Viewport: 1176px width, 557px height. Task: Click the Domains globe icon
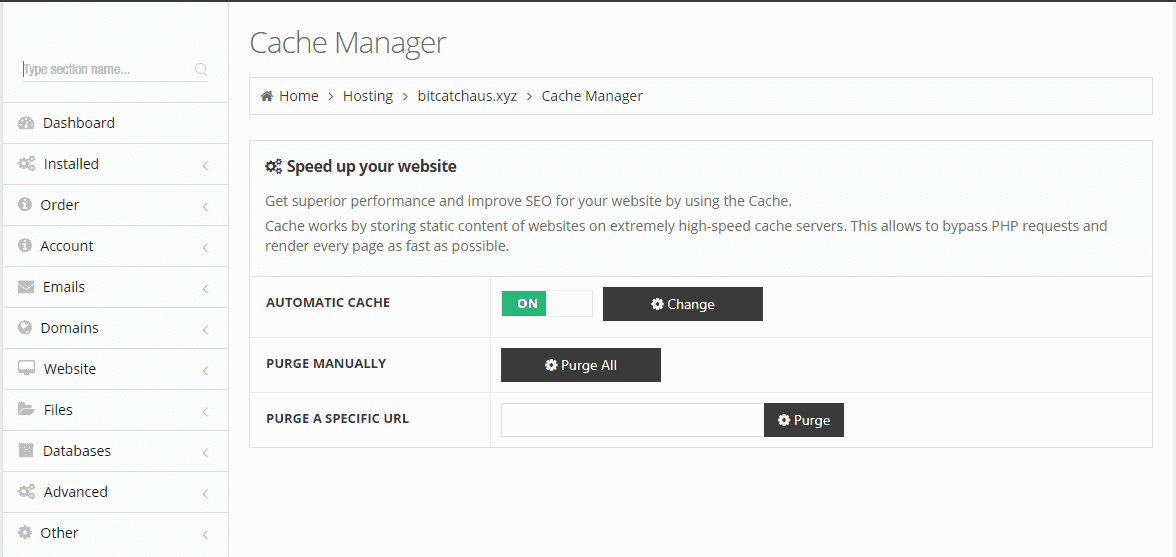click(25, 328)
